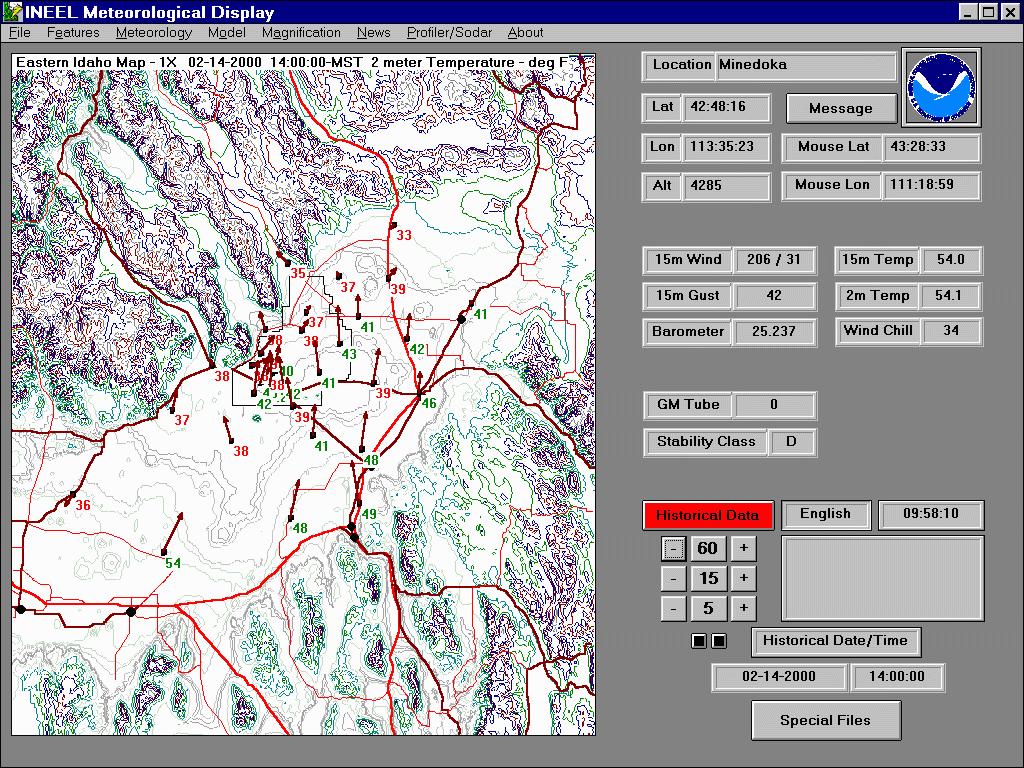Select map station reading 46
Screen dimensions: 1024x768
pos(428,403)
